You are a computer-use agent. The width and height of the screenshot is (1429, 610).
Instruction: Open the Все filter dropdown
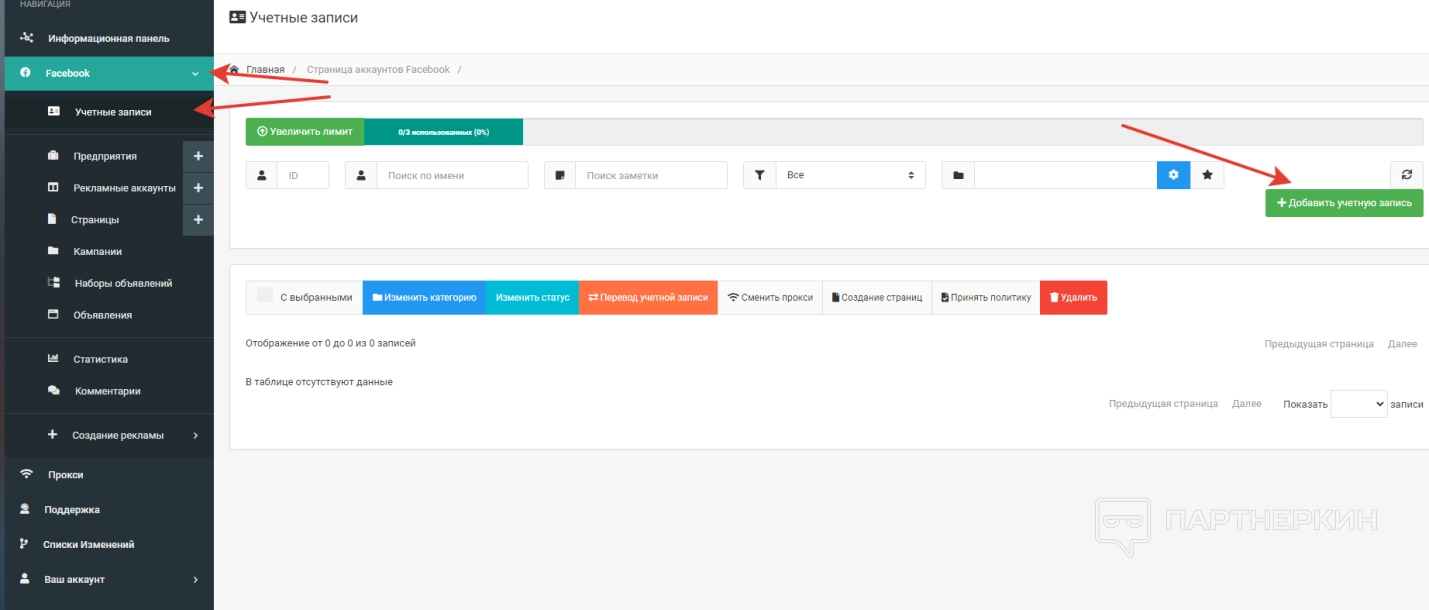[x=850, y=175]
